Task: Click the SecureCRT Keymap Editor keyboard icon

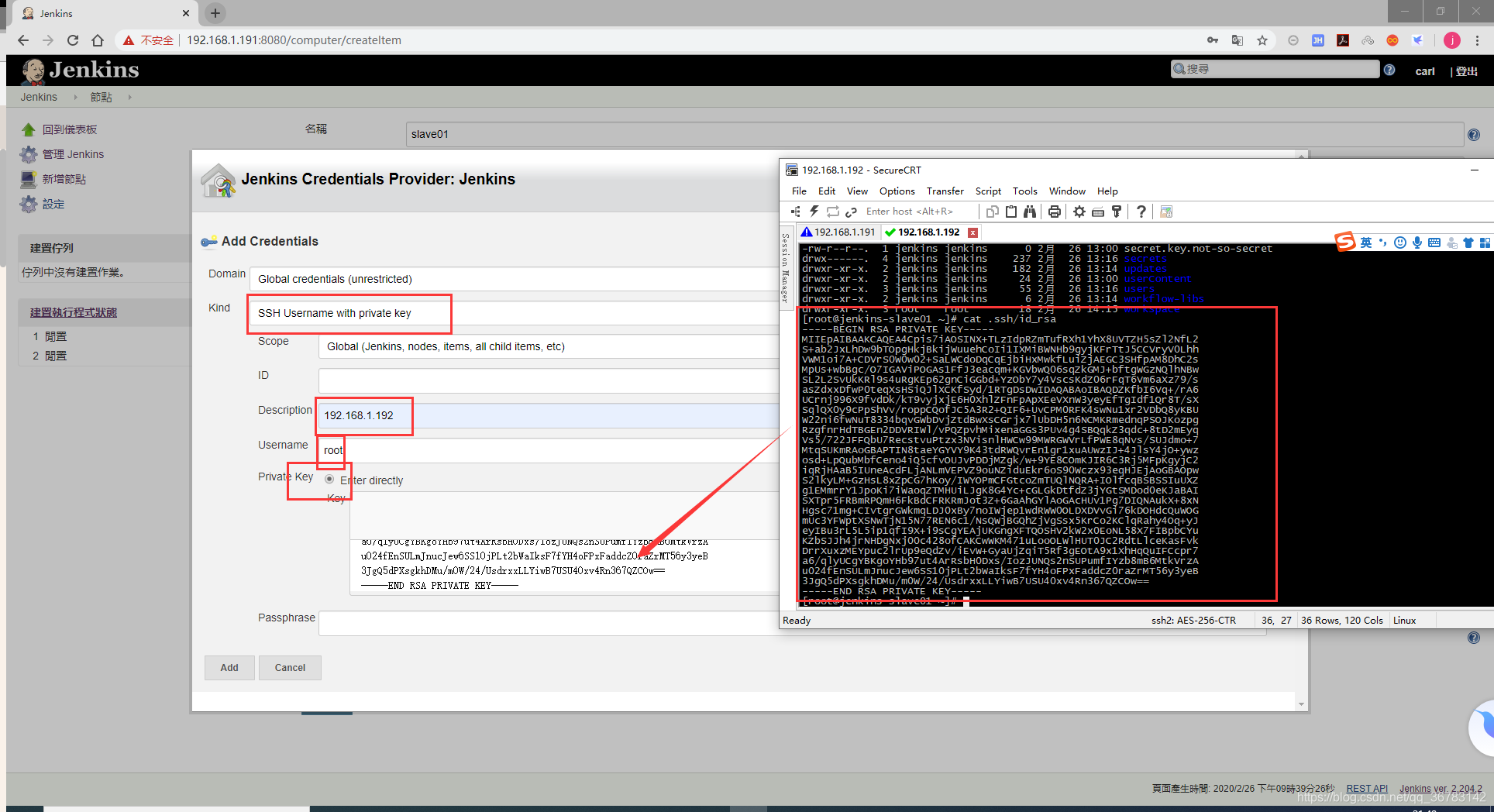Action: point(1098,212)
